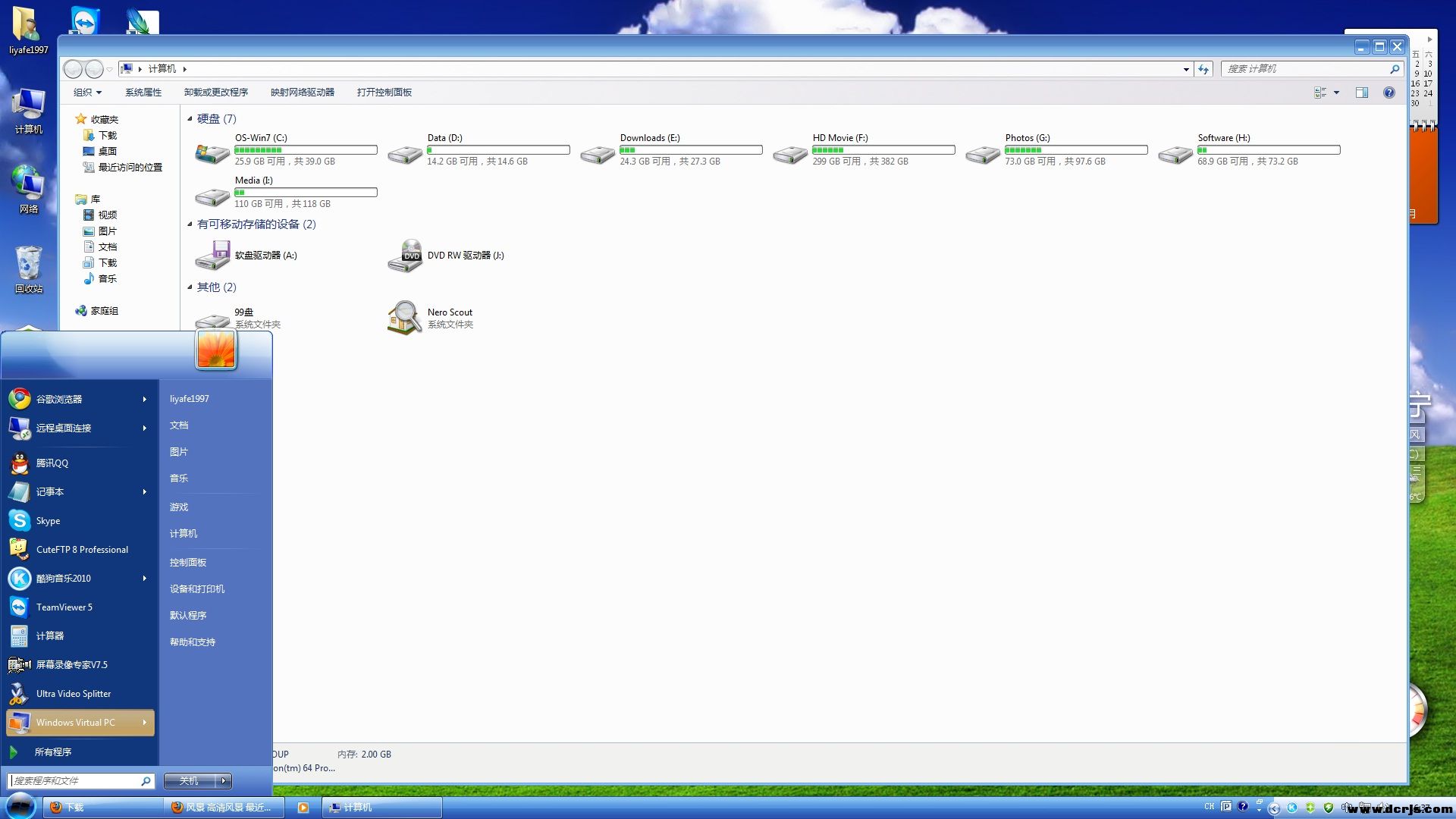This screenshot has width=1456, height=819.
Task: Open the Nero Scout system folder icon
Action: (405, 318)
